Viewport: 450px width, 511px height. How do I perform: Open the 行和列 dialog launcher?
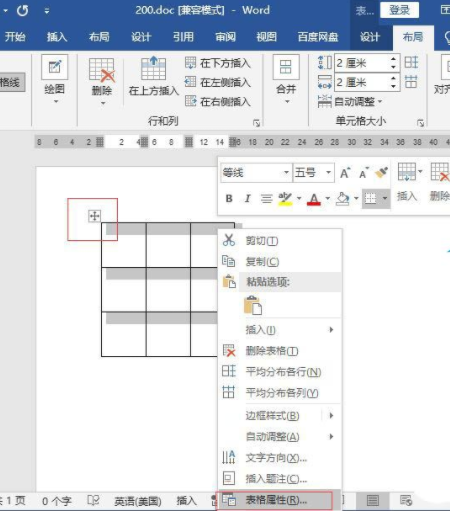[256, 123]
